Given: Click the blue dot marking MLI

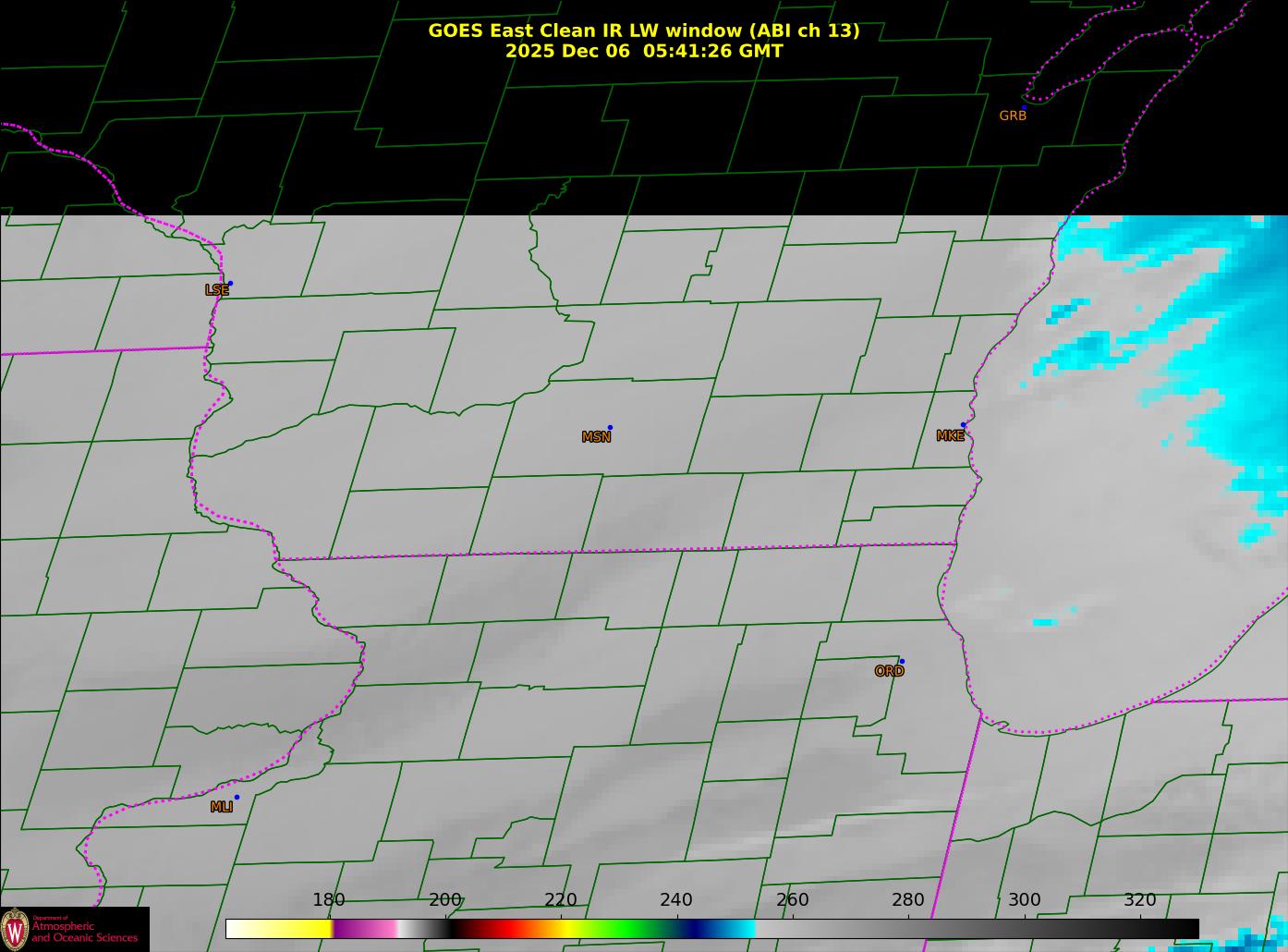Looking at the screenshot, I should [237, 797].
